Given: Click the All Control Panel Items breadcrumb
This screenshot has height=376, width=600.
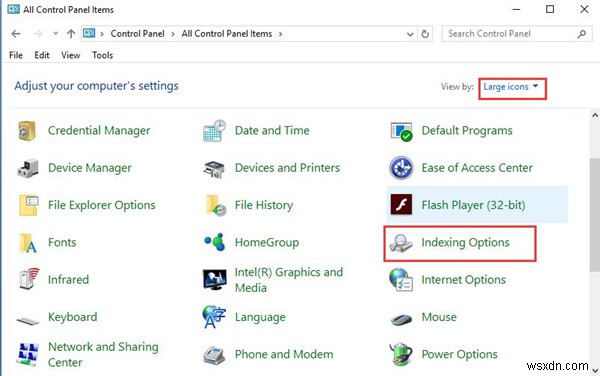Looking at the screenshot, I should click(x=227, y=34).
